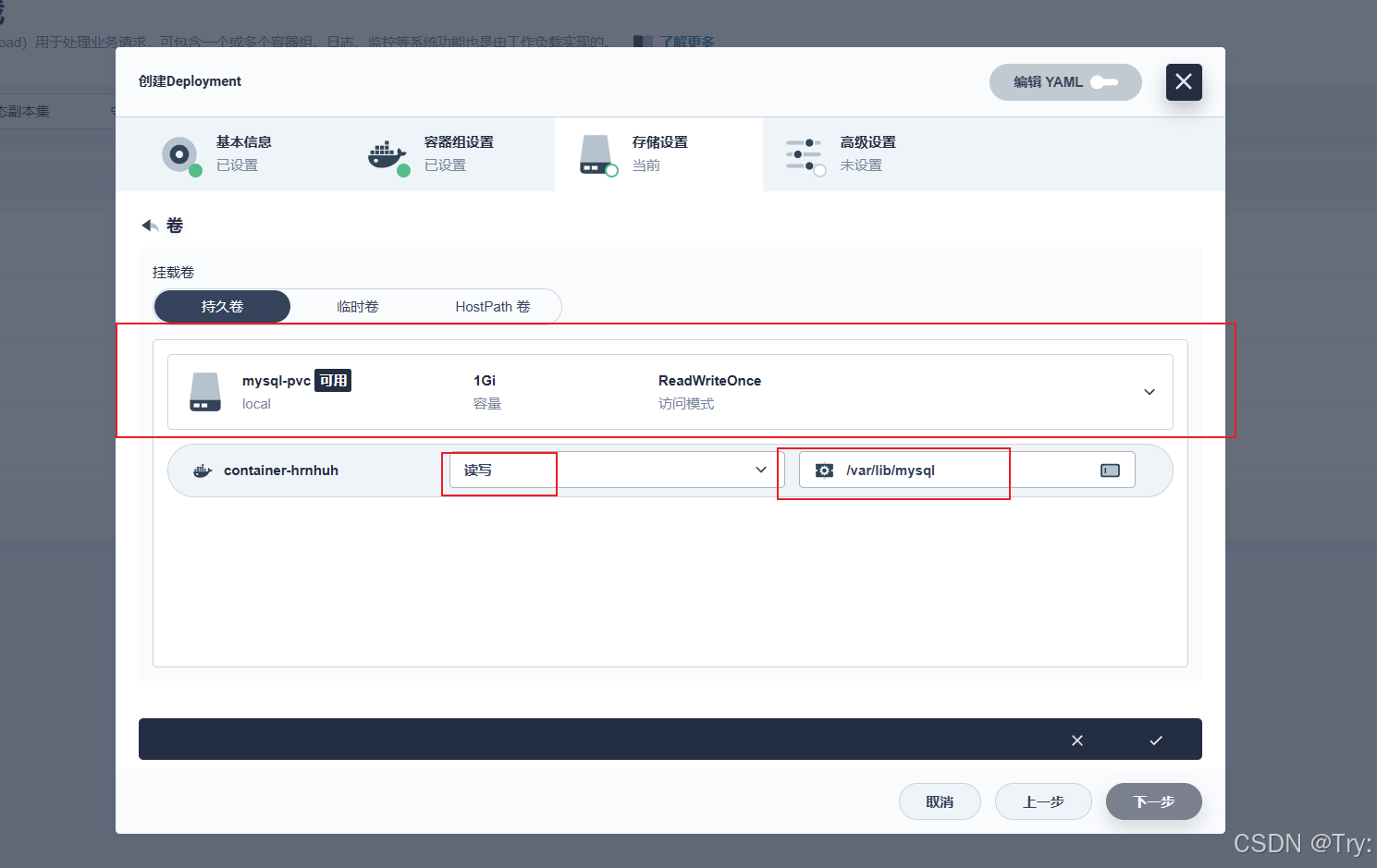The height and width of the screenshot is (868, 1377).
Task: Click the 上一步 button
Action: pyautogui.click(x=1043, y=801)
